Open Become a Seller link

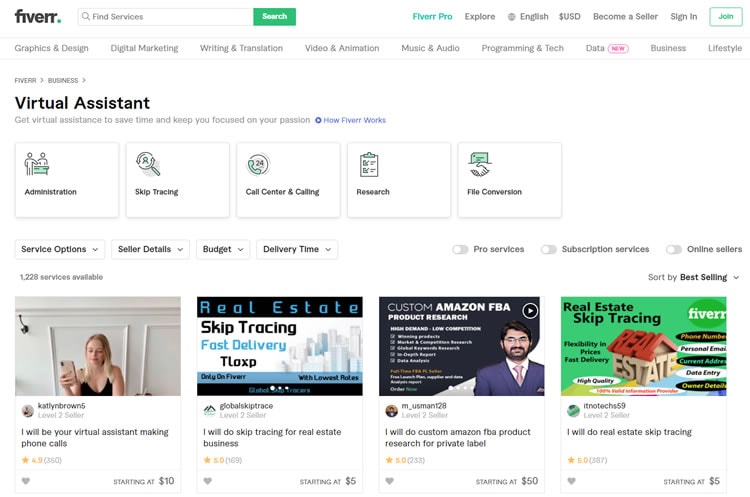coord(625,16)
